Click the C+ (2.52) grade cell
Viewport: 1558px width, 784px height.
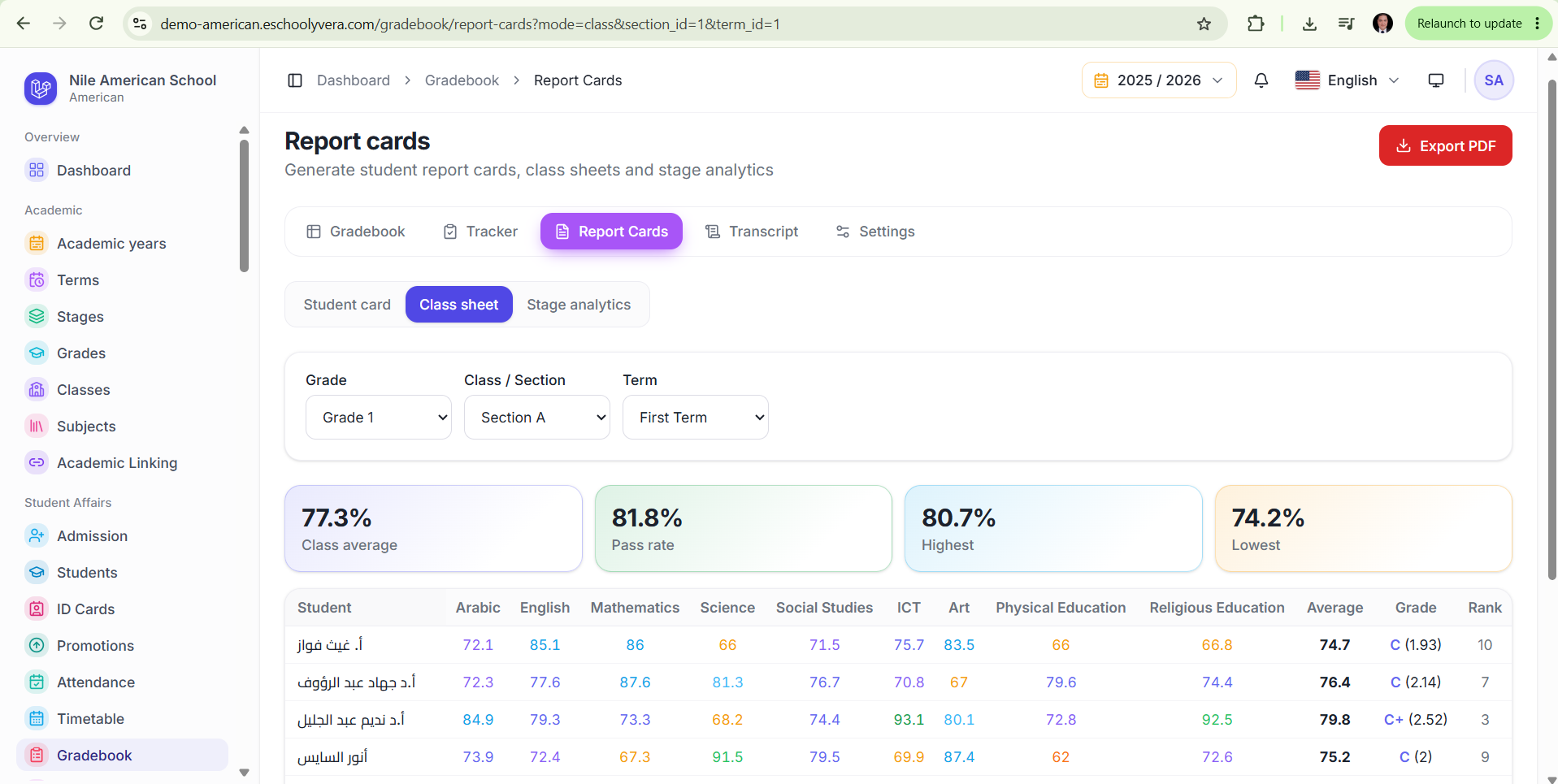click(1416, 720)
